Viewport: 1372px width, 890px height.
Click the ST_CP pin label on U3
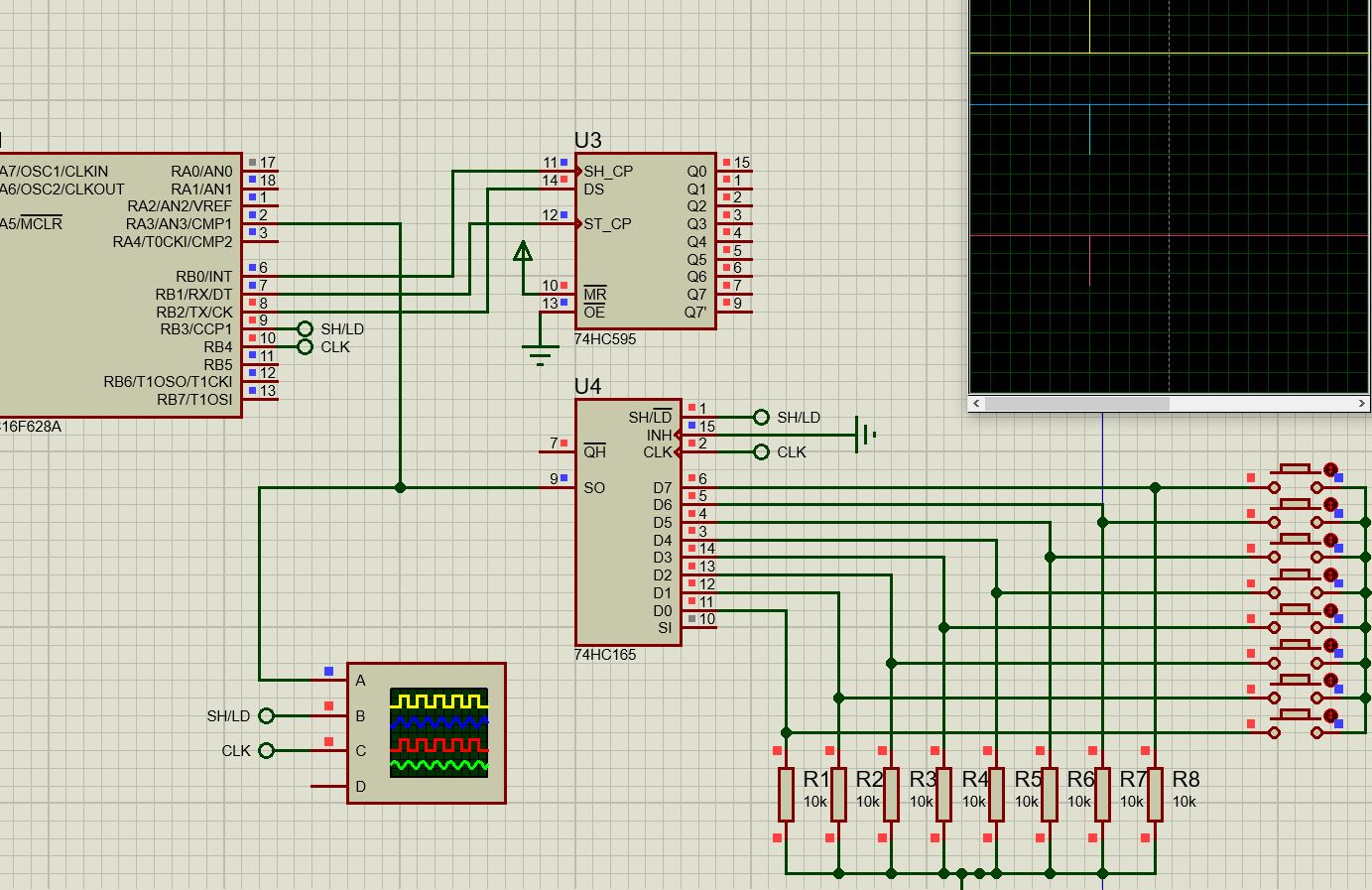click(607, 224)
